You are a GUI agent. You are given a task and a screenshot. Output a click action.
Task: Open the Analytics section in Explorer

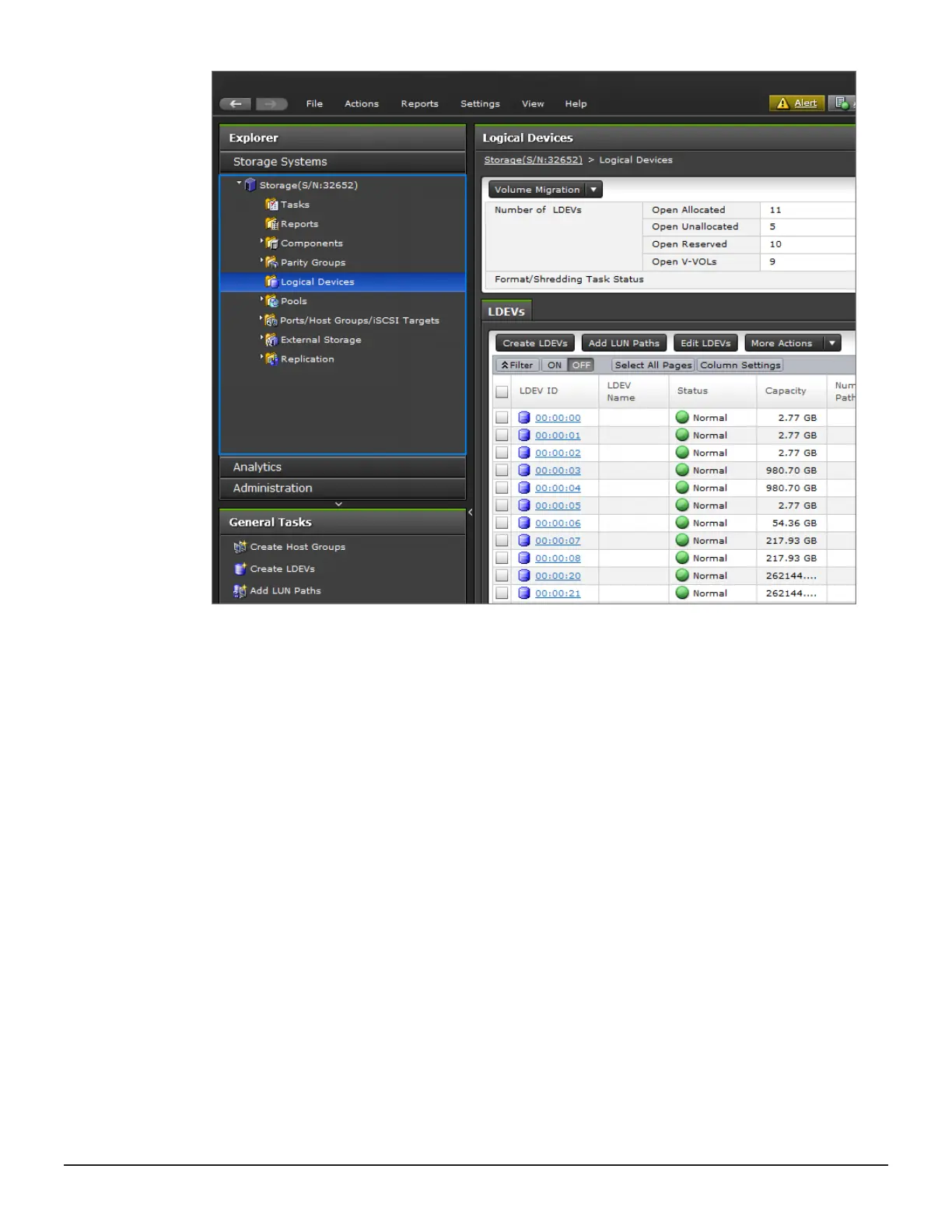pyautogui.click(x=342, y=467)
